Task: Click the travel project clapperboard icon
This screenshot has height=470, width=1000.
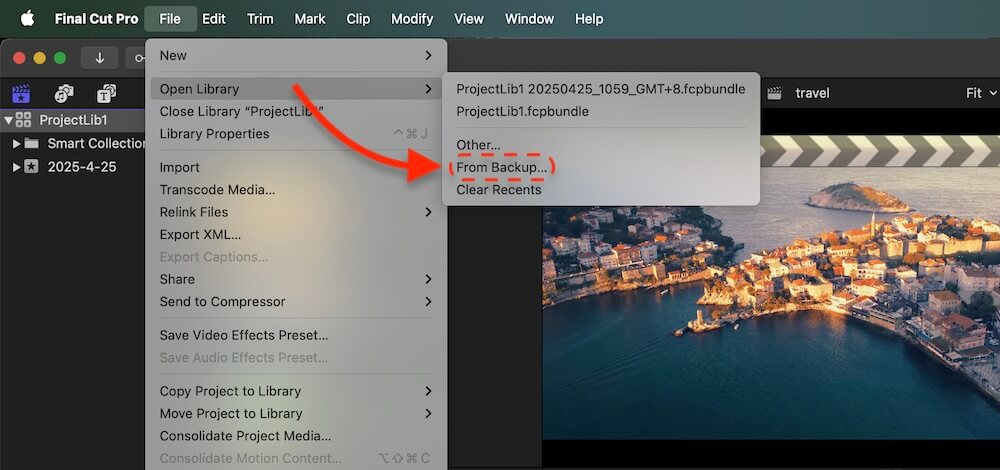Action: click(x=774, y=93)
